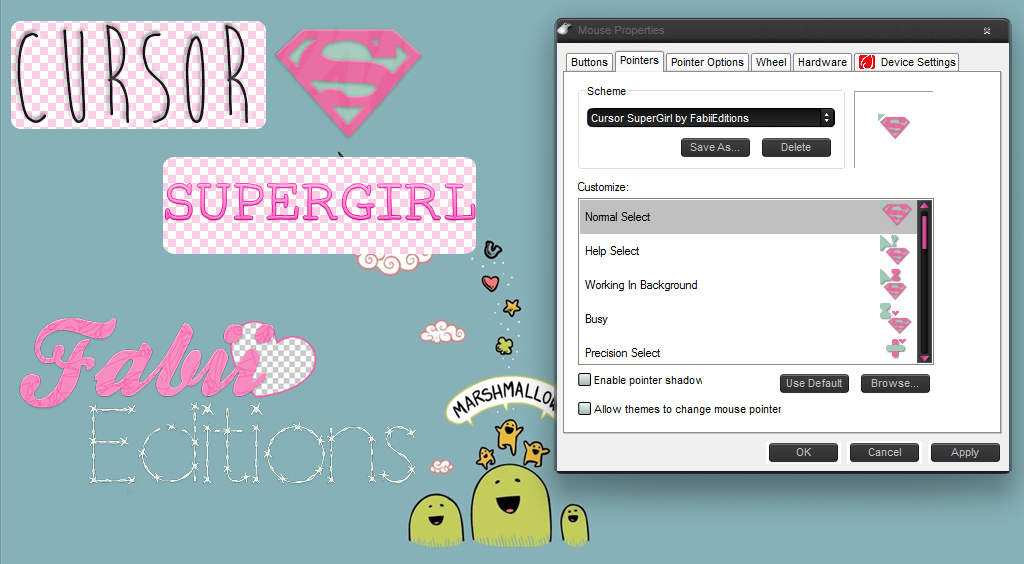Open the Pointer Options tab

tap(707, 62)
